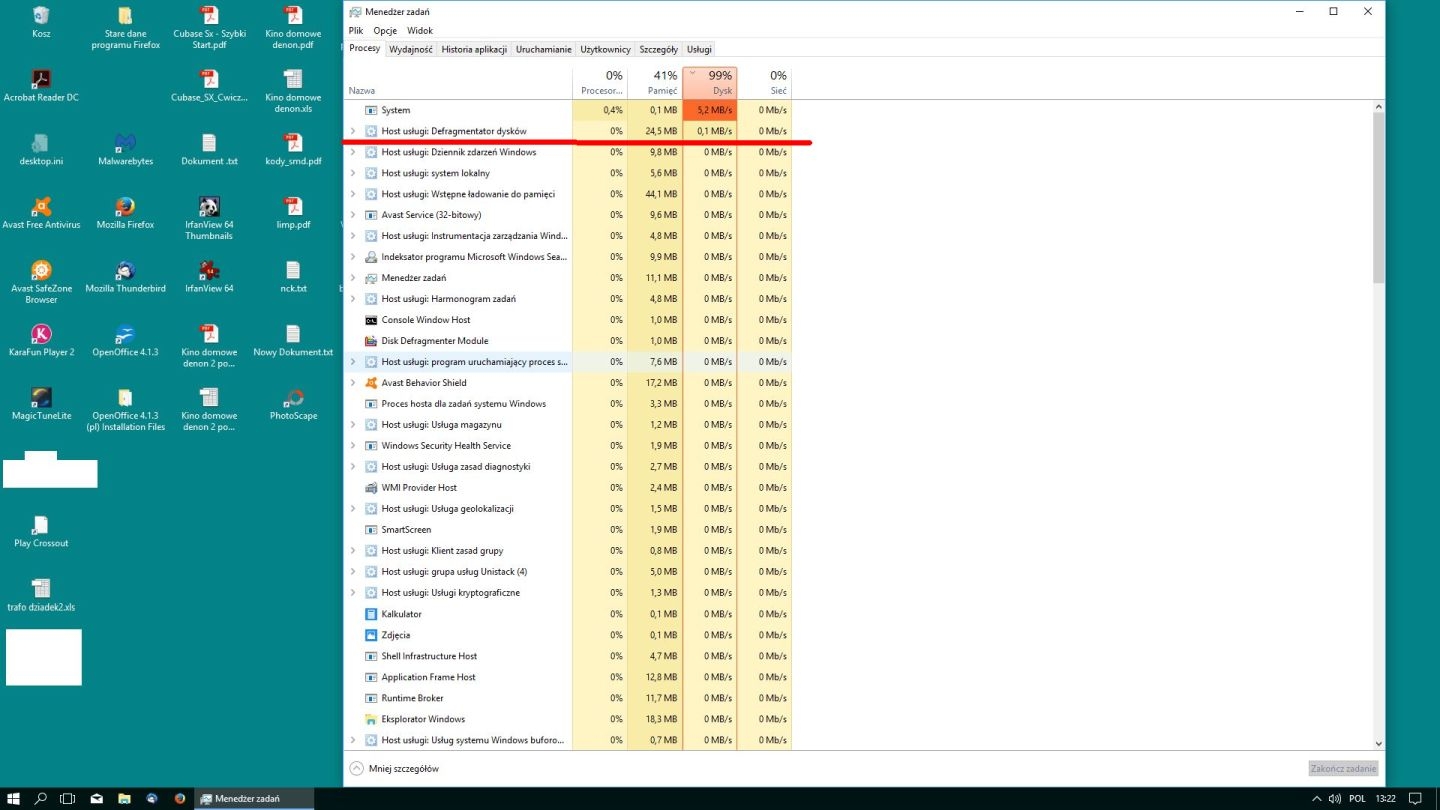Select Disk Defragmenter Module process
1440x810 pixels.
pyautogui.click(x=568, y=341)
